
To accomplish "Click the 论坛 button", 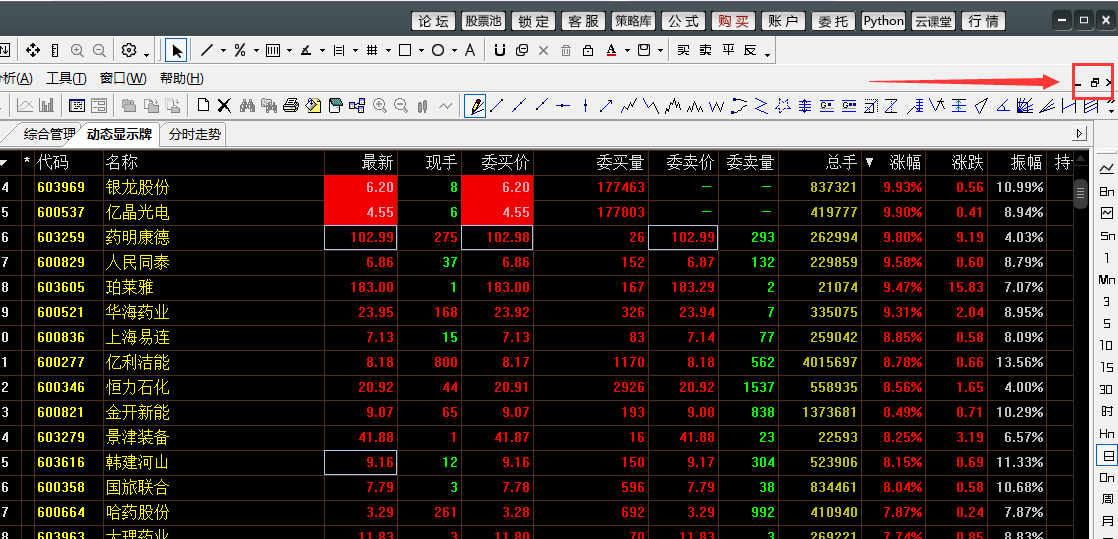I will click(434, 21).
